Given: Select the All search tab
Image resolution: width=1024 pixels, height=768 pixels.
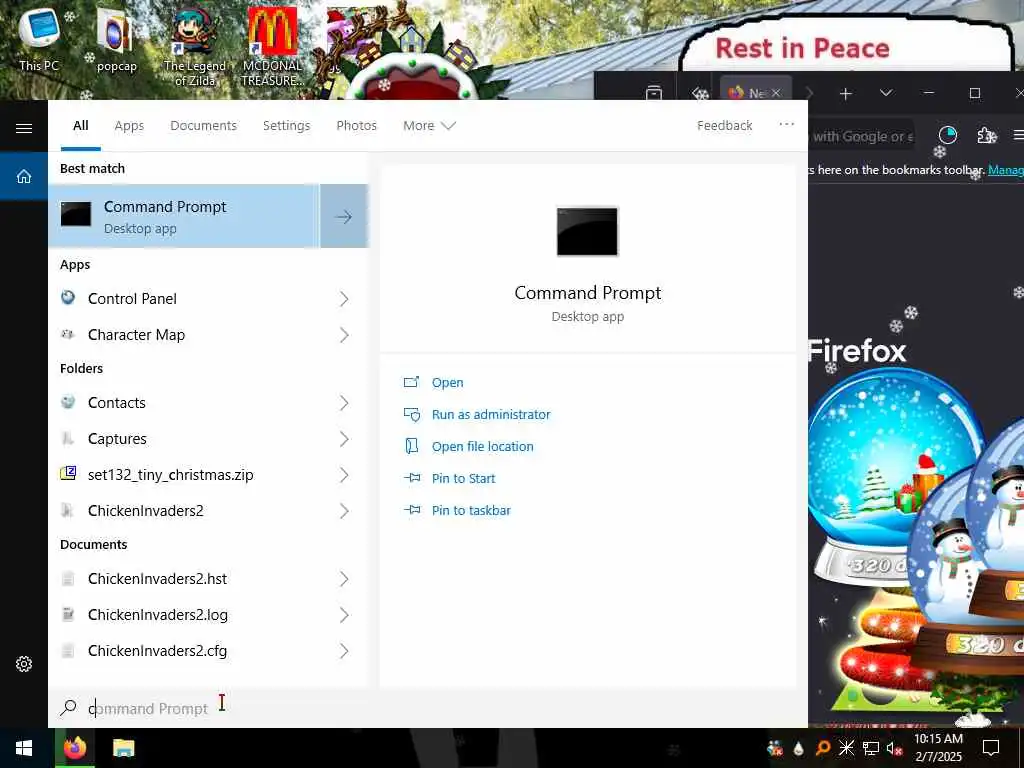Looking at the screenshot, I should coord(80,125).
